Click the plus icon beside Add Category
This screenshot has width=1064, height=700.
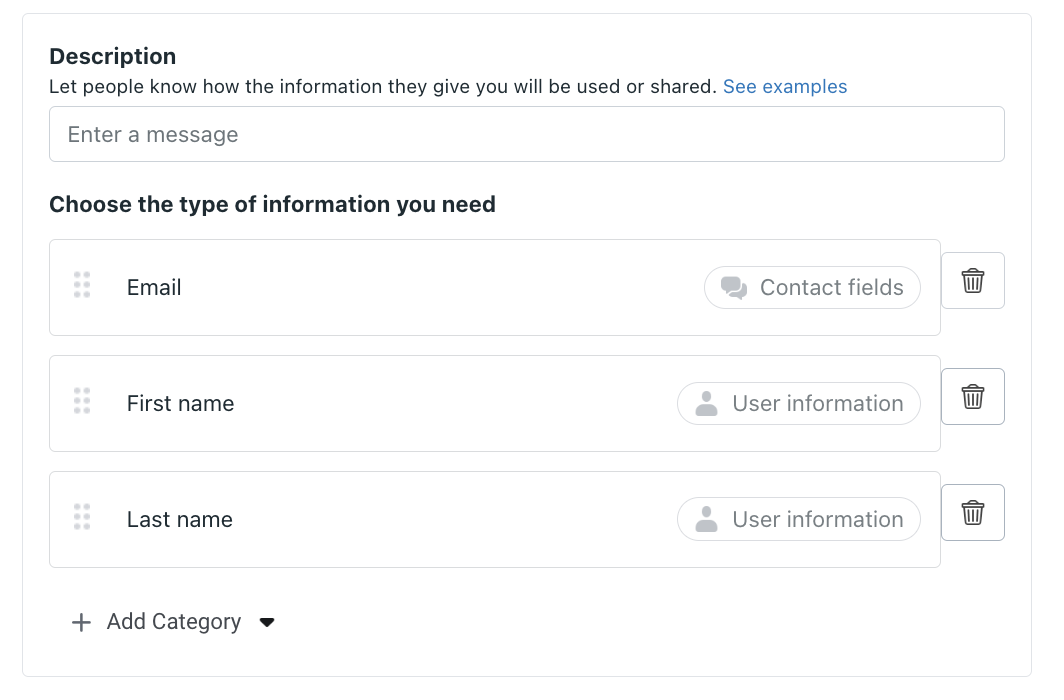pos(81,622)
